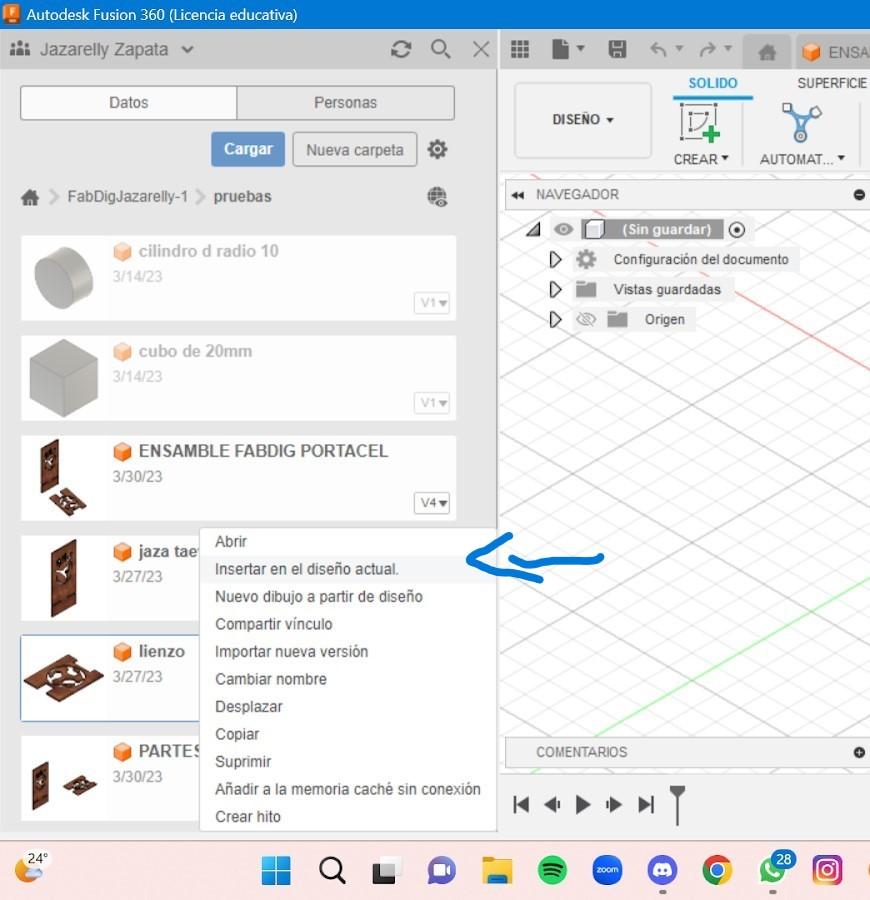Step forward one timeline feature

[x=614, y=805]
